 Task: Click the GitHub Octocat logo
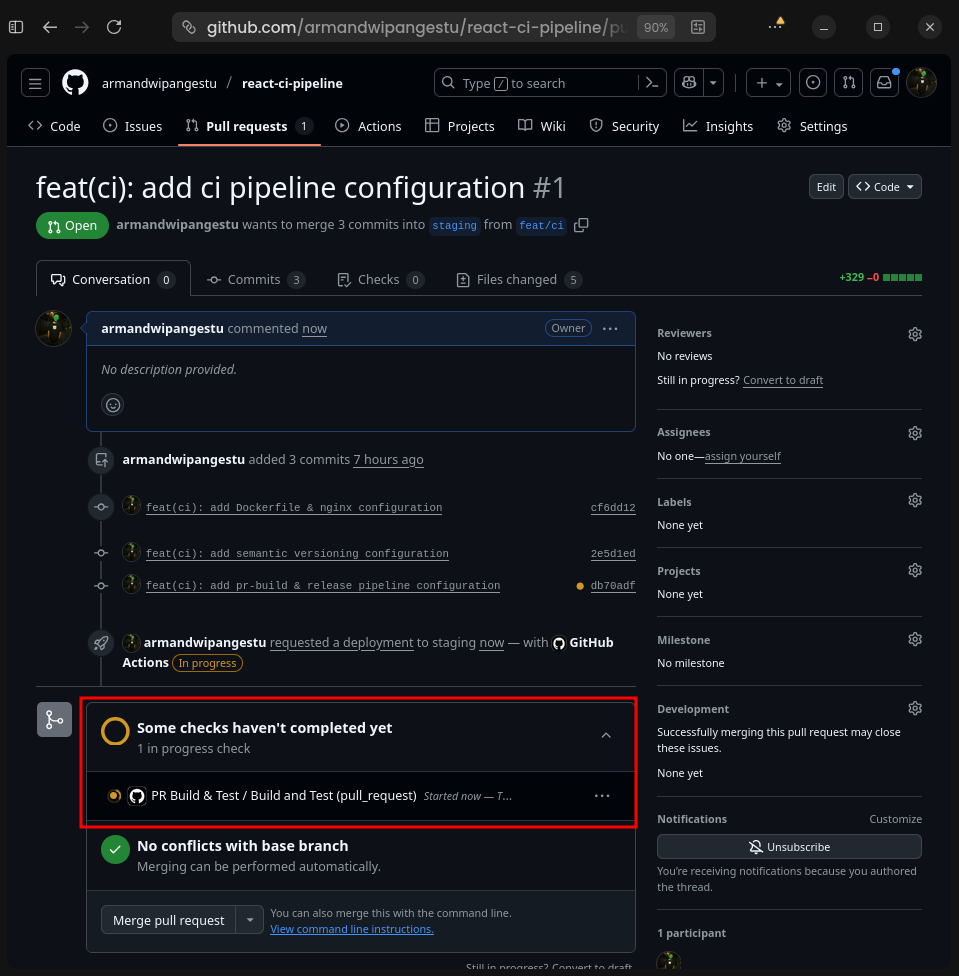click(75, 83)
